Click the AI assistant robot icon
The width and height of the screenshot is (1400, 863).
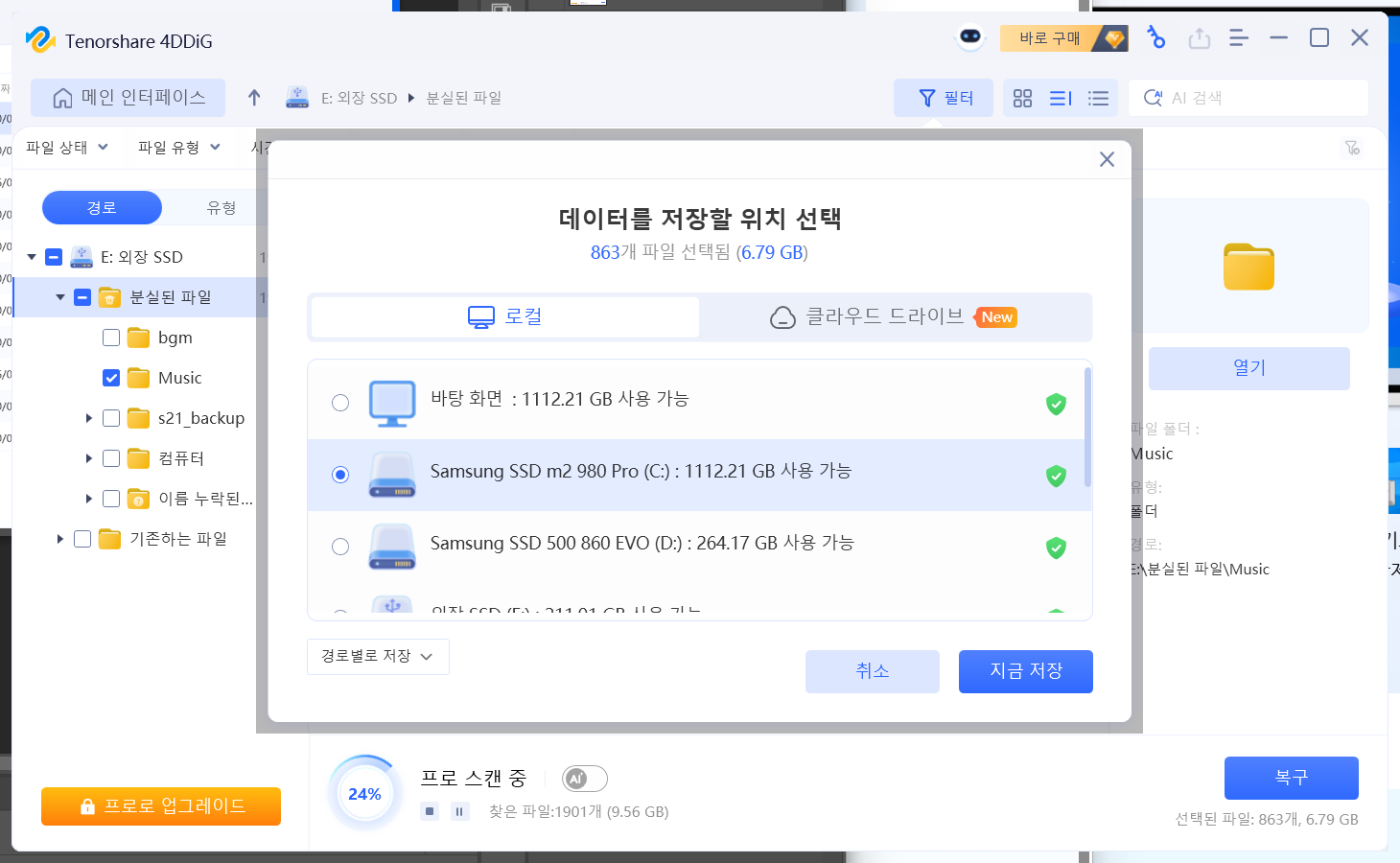point(970,37)
